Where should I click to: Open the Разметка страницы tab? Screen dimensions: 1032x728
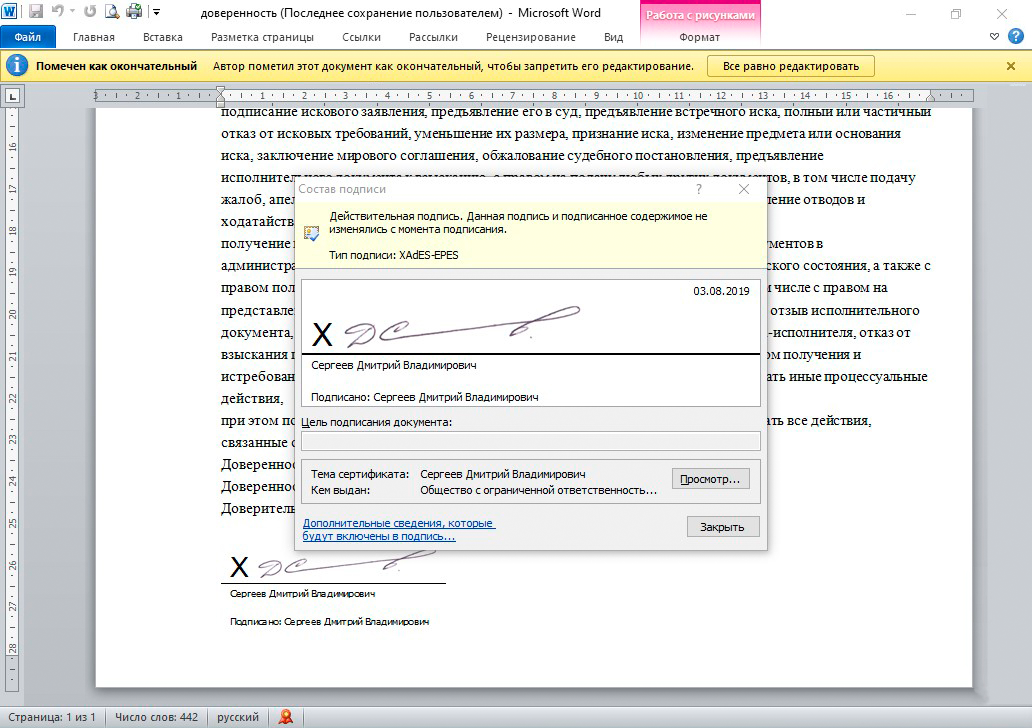point(262,37)
